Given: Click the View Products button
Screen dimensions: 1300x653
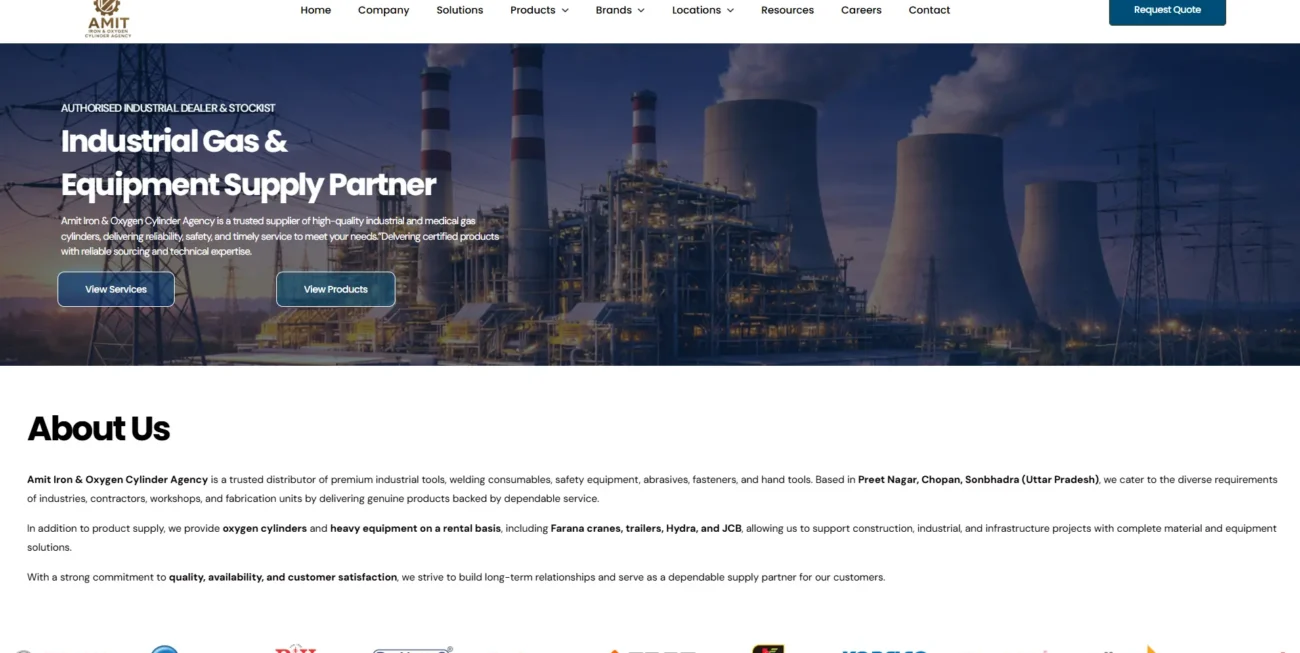Looking at the screenshot, I should (336, 289).
